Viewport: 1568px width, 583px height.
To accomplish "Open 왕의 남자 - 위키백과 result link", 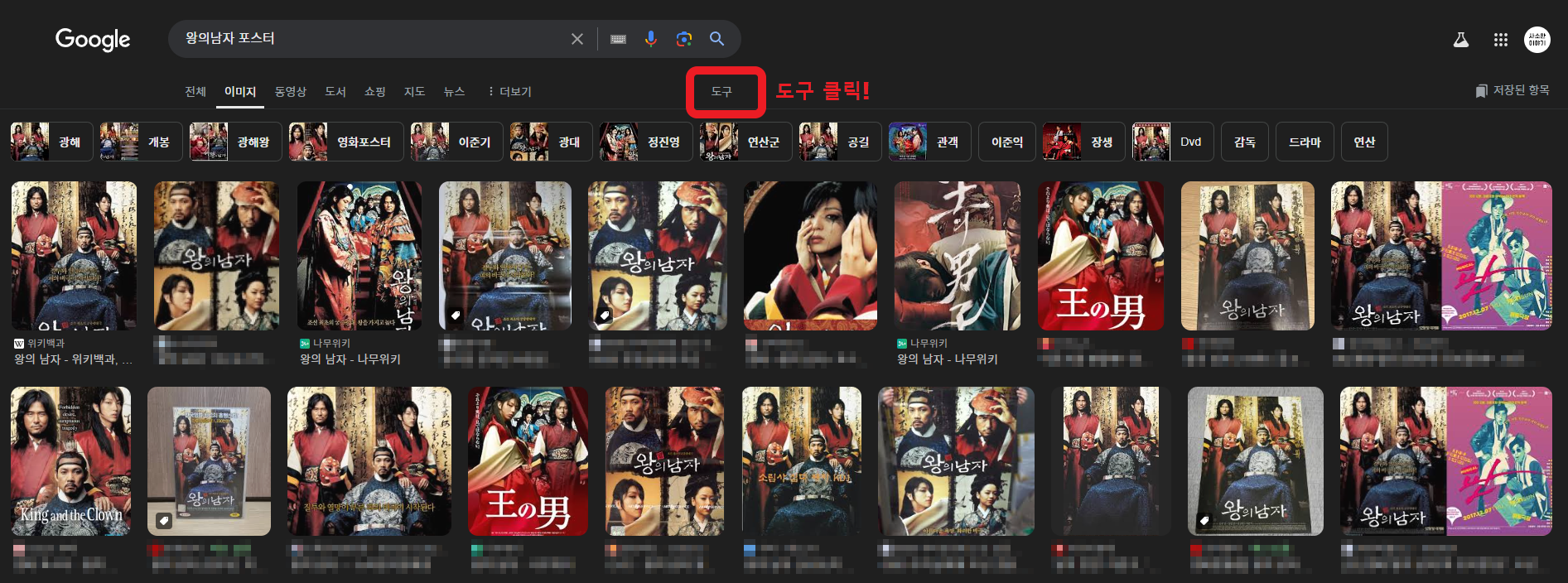I will [x=73, y=359].
